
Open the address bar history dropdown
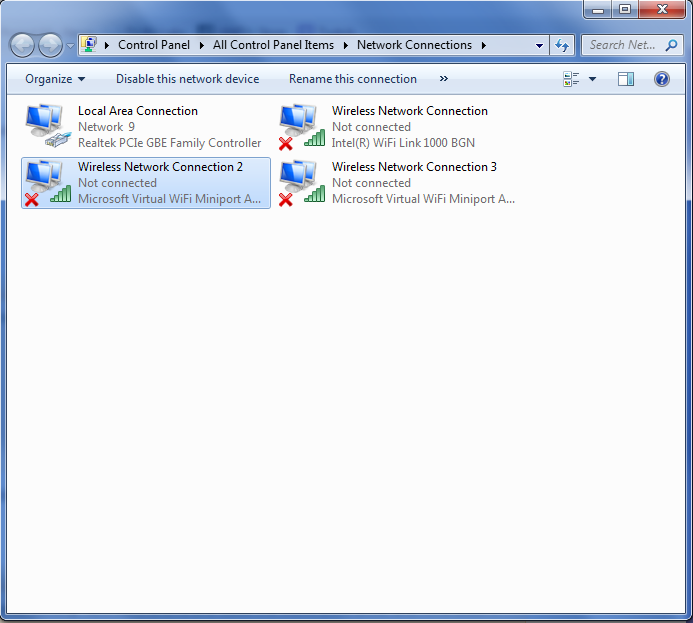tap(539, 46)
